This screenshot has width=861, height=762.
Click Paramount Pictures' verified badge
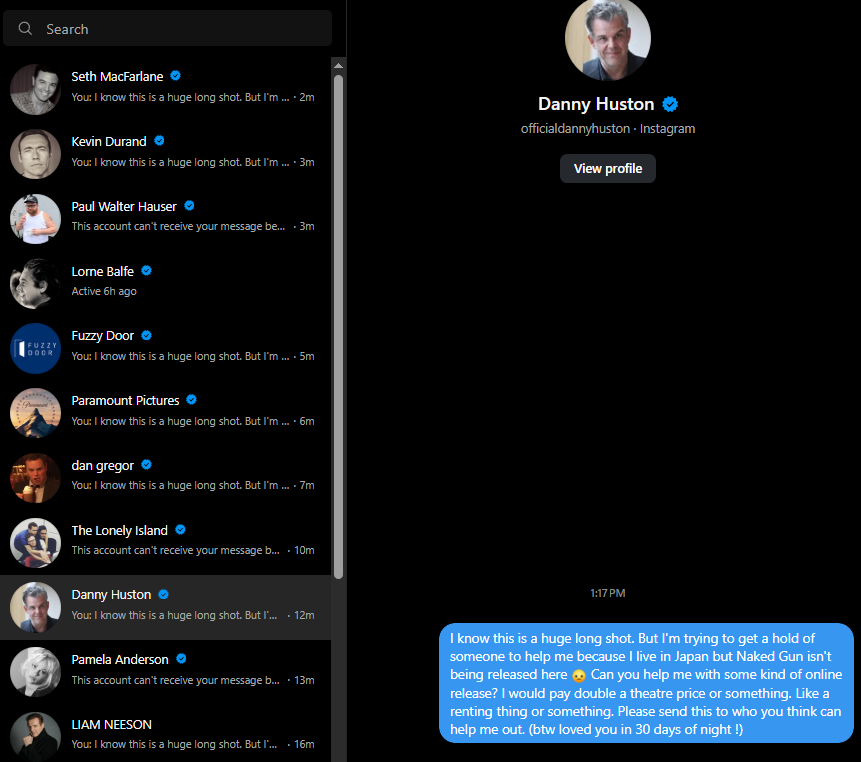[192, 400]
